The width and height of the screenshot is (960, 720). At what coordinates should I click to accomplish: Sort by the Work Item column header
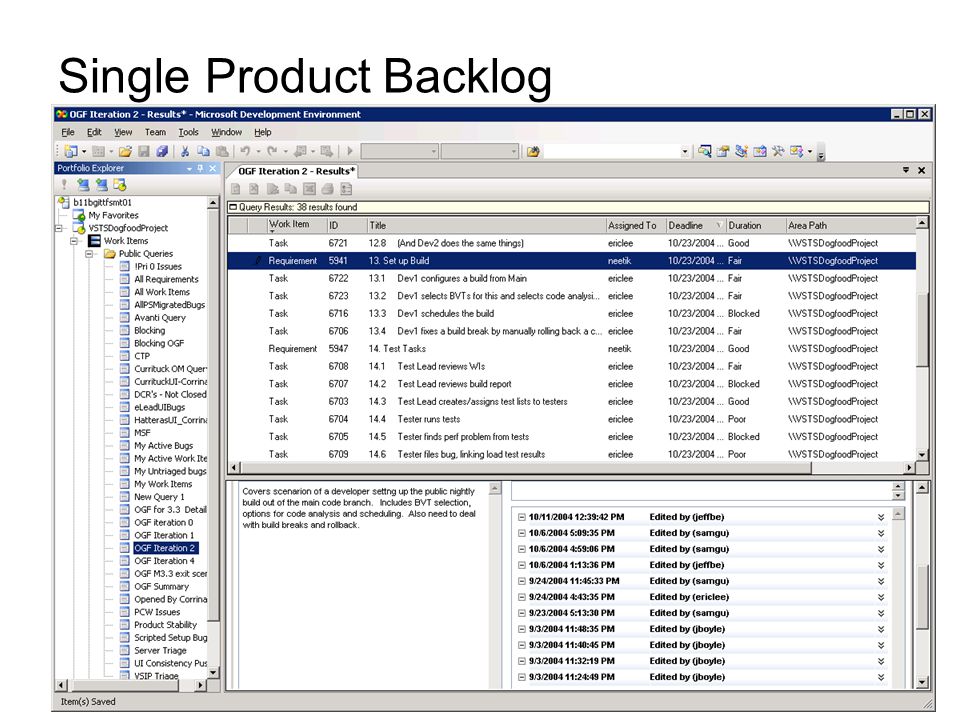click(x=296, y=225)
